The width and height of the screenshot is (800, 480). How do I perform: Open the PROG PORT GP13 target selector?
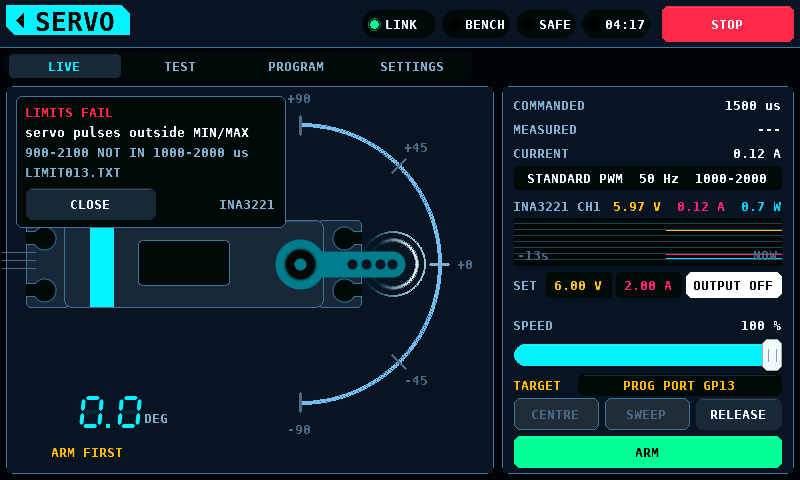(x=679, y=386)
